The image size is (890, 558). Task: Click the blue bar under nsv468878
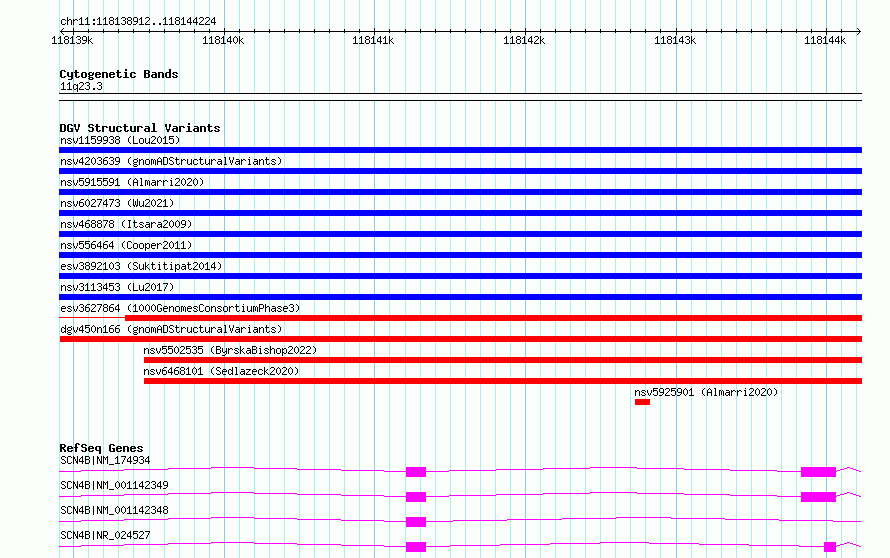click(460, 234)
